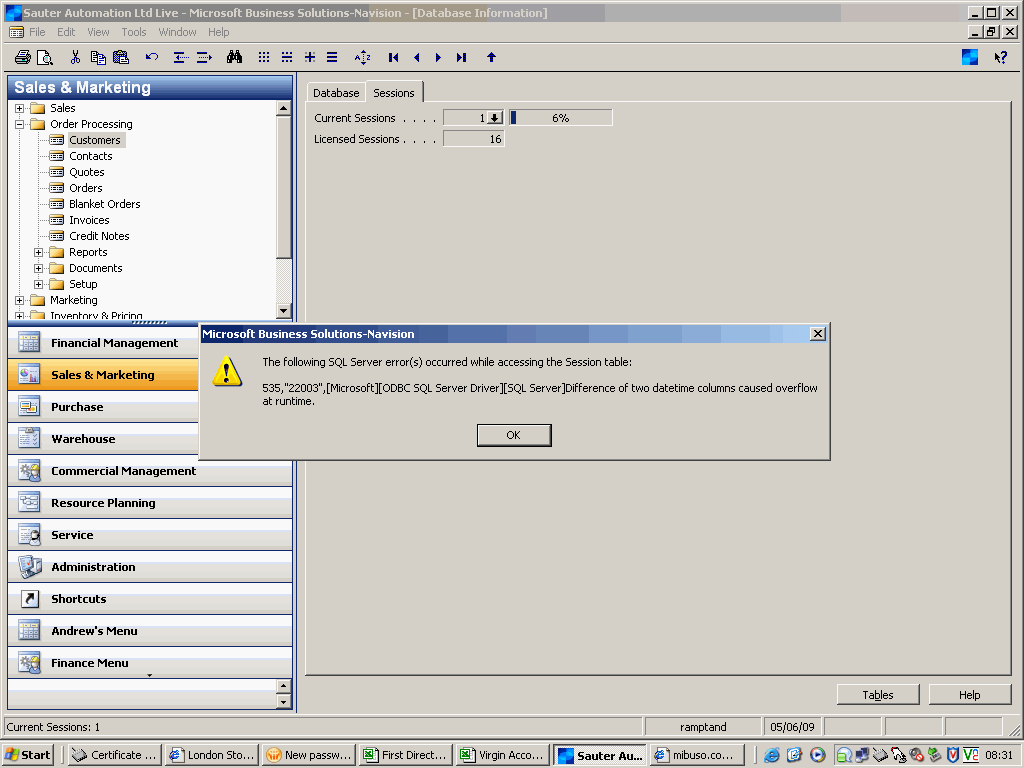Open the Window menu
This screenshot has width=1024, height=768.
pyautogui.click(x=177, y=32)
